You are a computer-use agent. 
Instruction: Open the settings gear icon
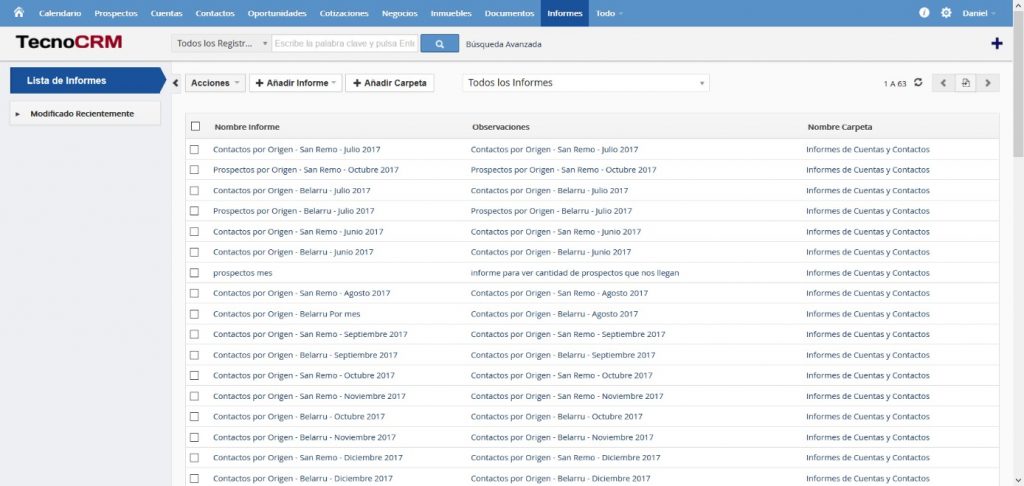(x=946, y=13)
